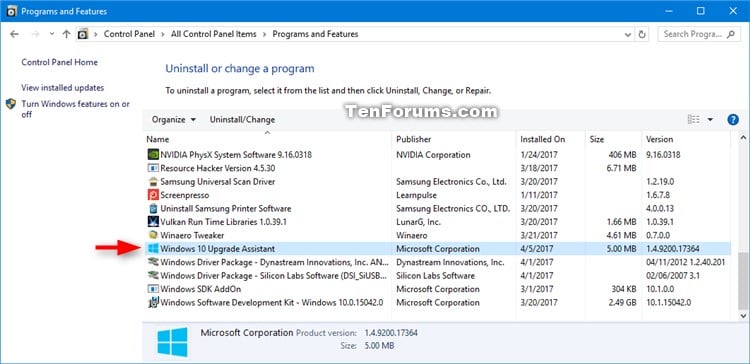Select NVIDIA PhysX System Software 9.16.0318
750x364 pixels.
pyautogui.click(x=236, y=154)
